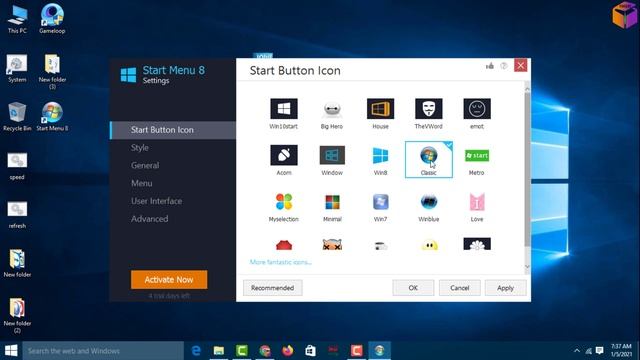This screenshot has width=640, height=360.
Task: Open the help question mark icon
Action: [504, 66]
